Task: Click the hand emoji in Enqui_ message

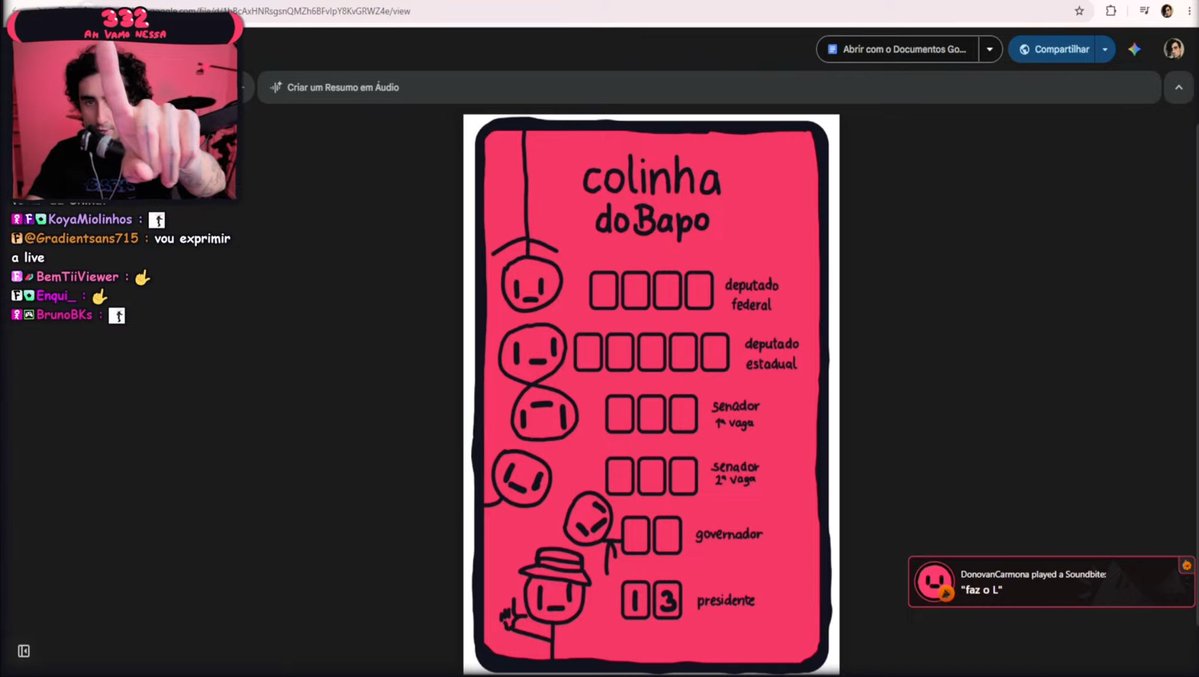Action: [99, 296]
